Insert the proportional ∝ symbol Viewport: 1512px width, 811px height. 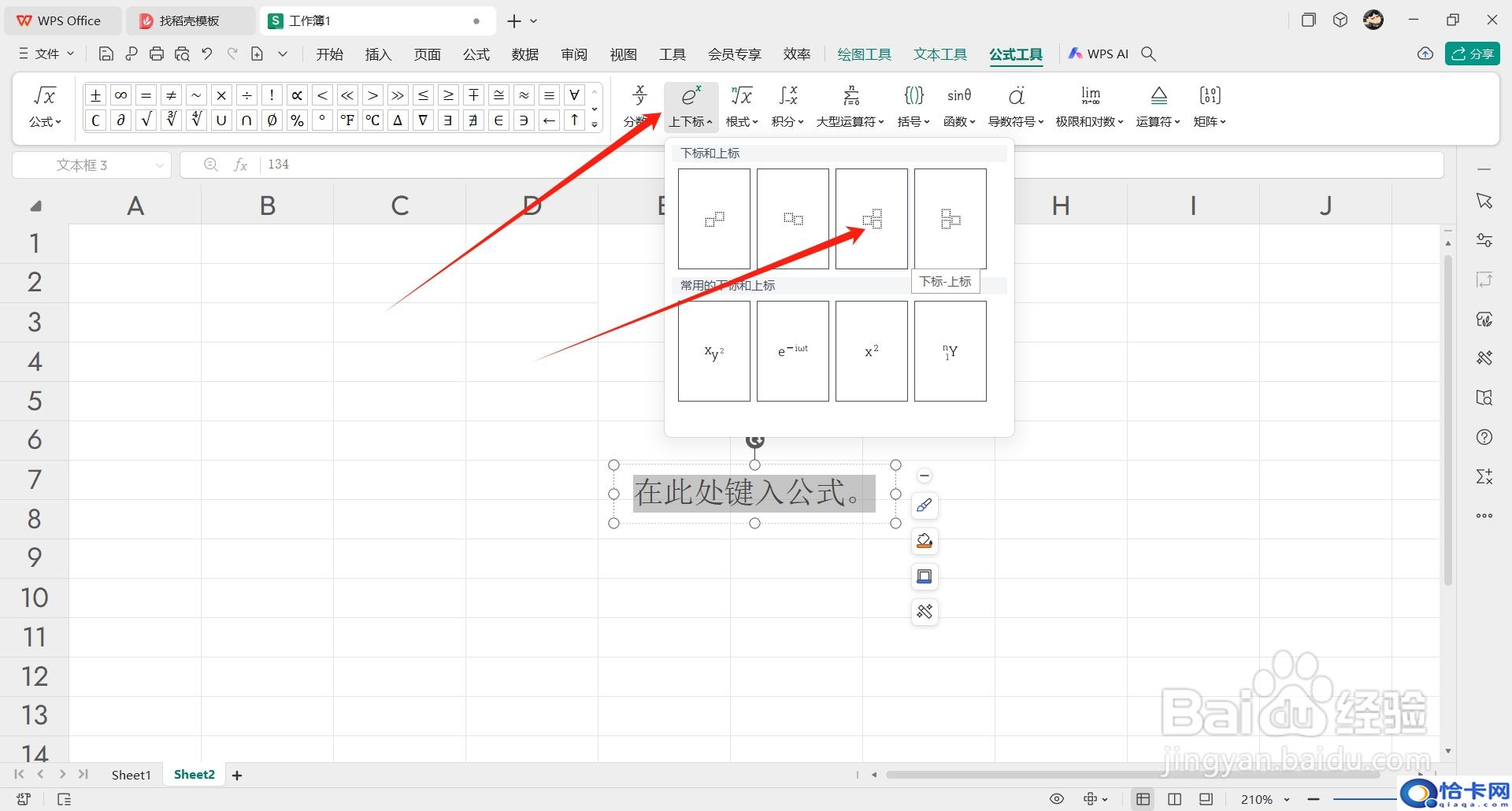pos(297,95)
